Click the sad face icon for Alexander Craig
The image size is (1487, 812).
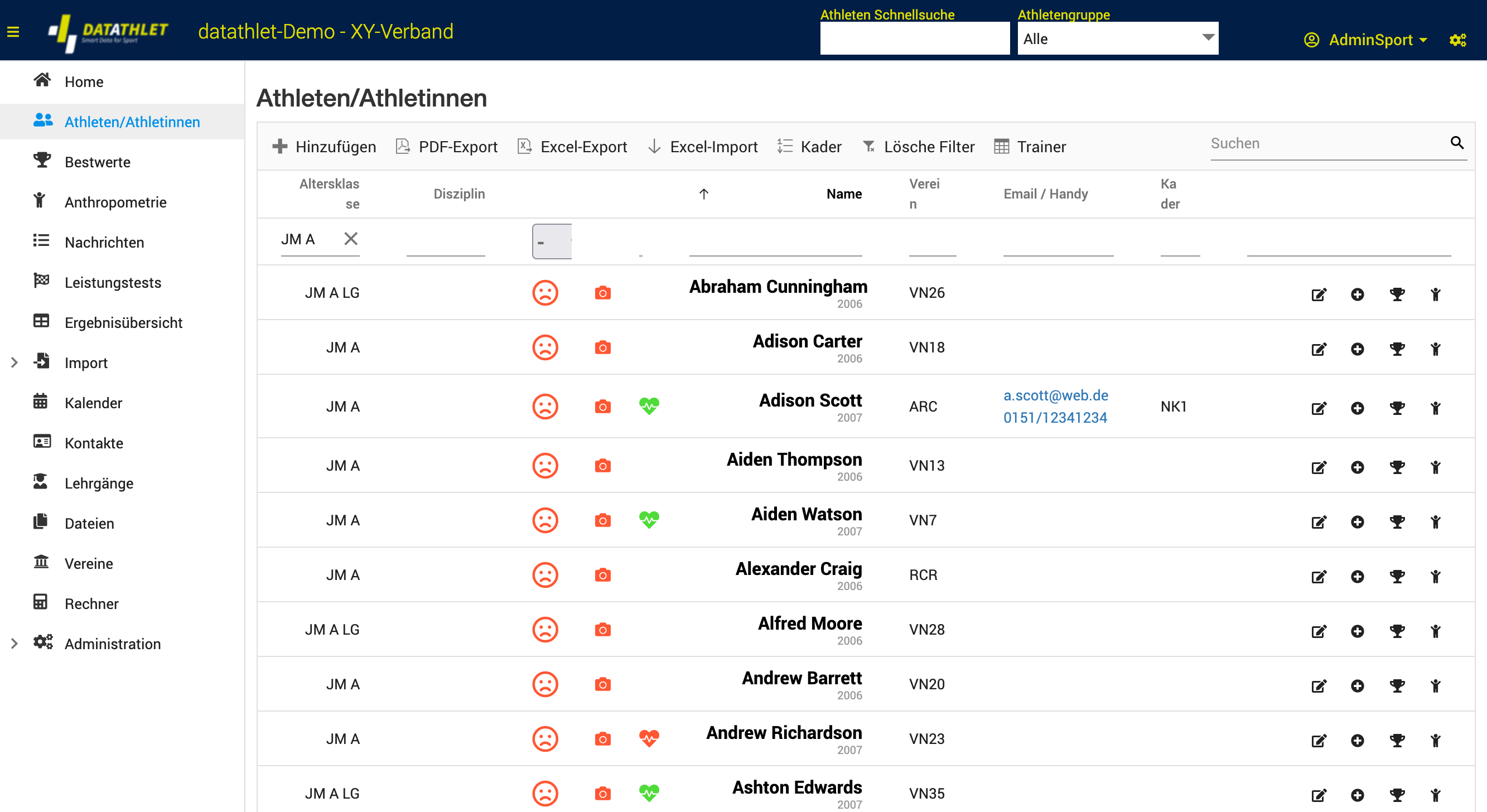tap(545, 575)
